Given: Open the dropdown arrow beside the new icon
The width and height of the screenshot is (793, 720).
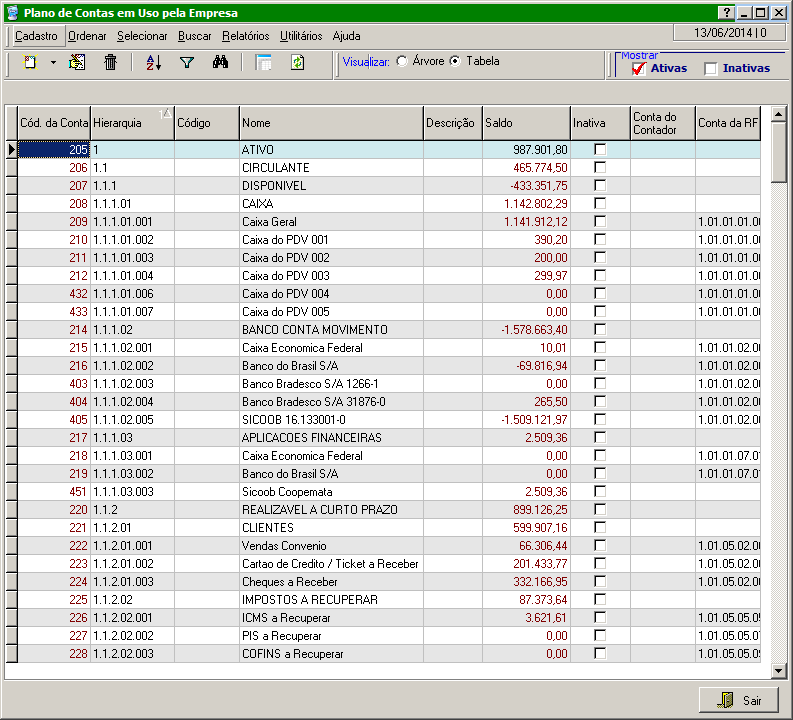Looking at the screenshot, I should (53, 63).
